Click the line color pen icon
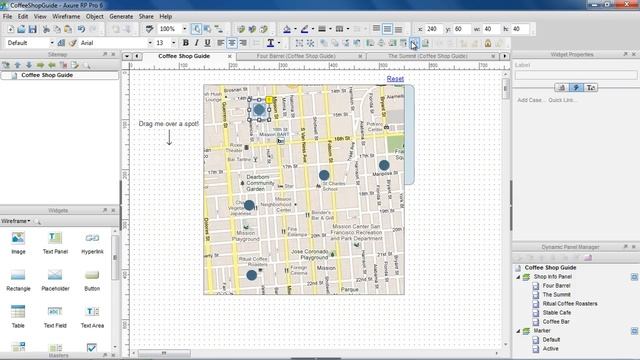This screenshot has width=640, height=360. 304,29
